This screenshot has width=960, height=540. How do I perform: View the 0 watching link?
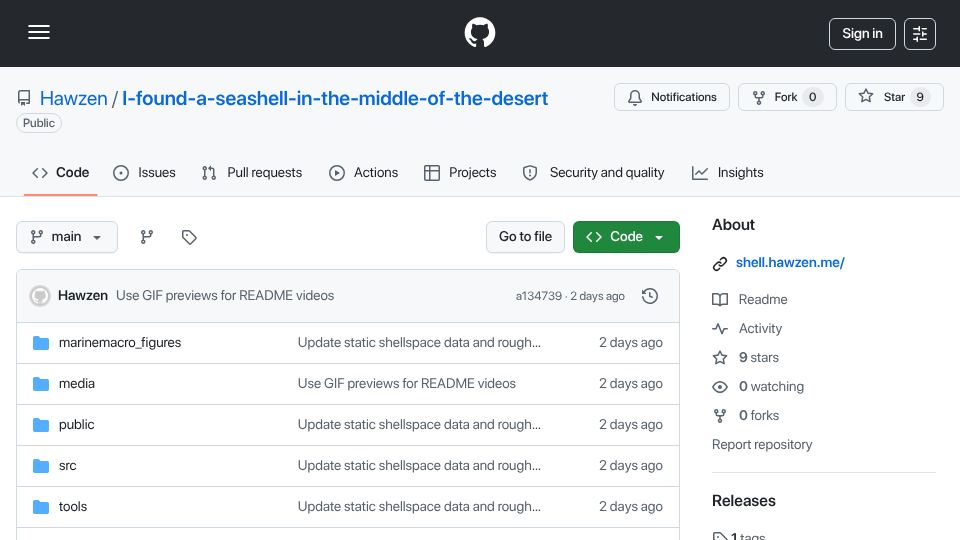771,387
